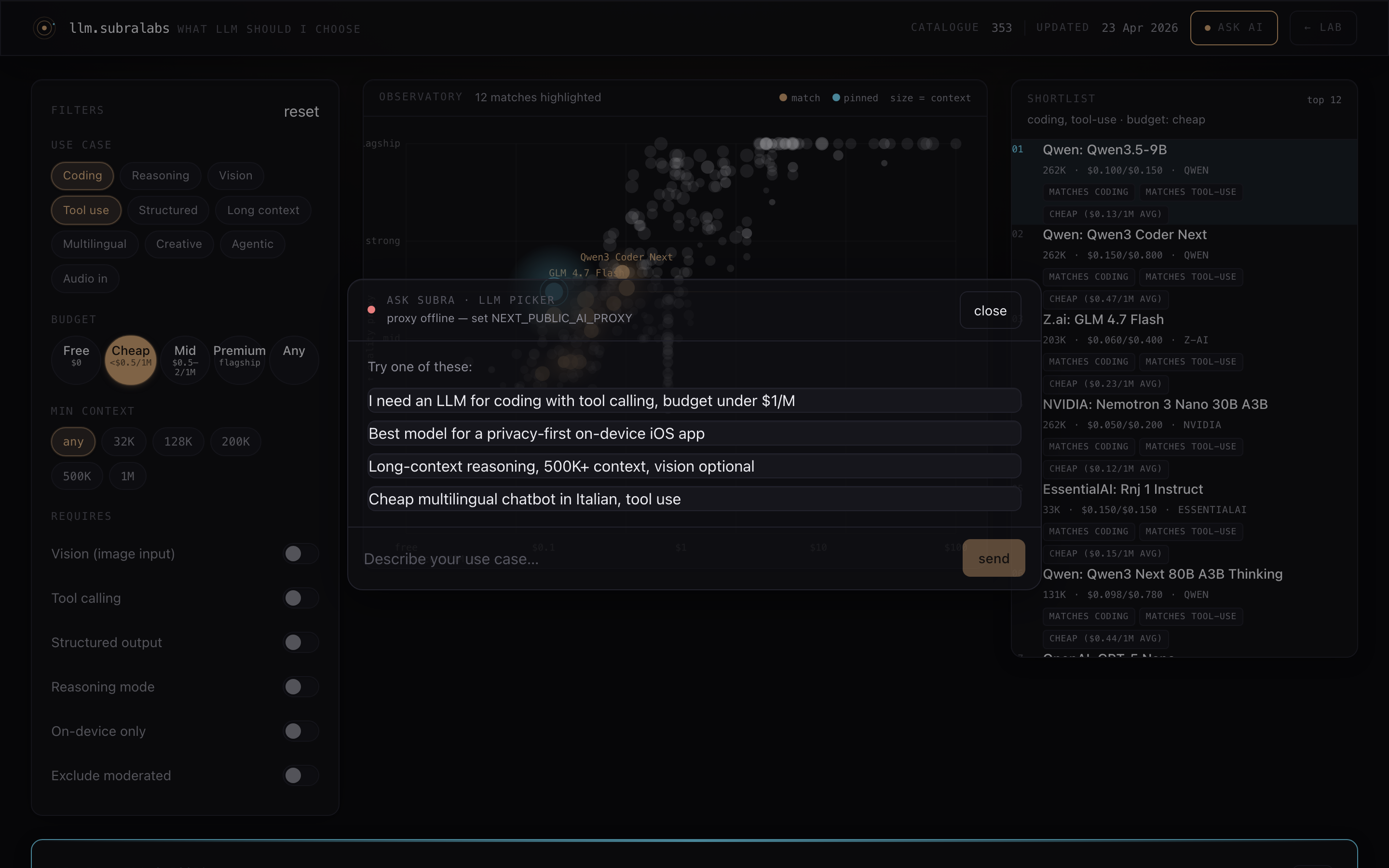Click the GLM 4.7 Flash chart label
1389x868 pixels.
click(586, 273)
